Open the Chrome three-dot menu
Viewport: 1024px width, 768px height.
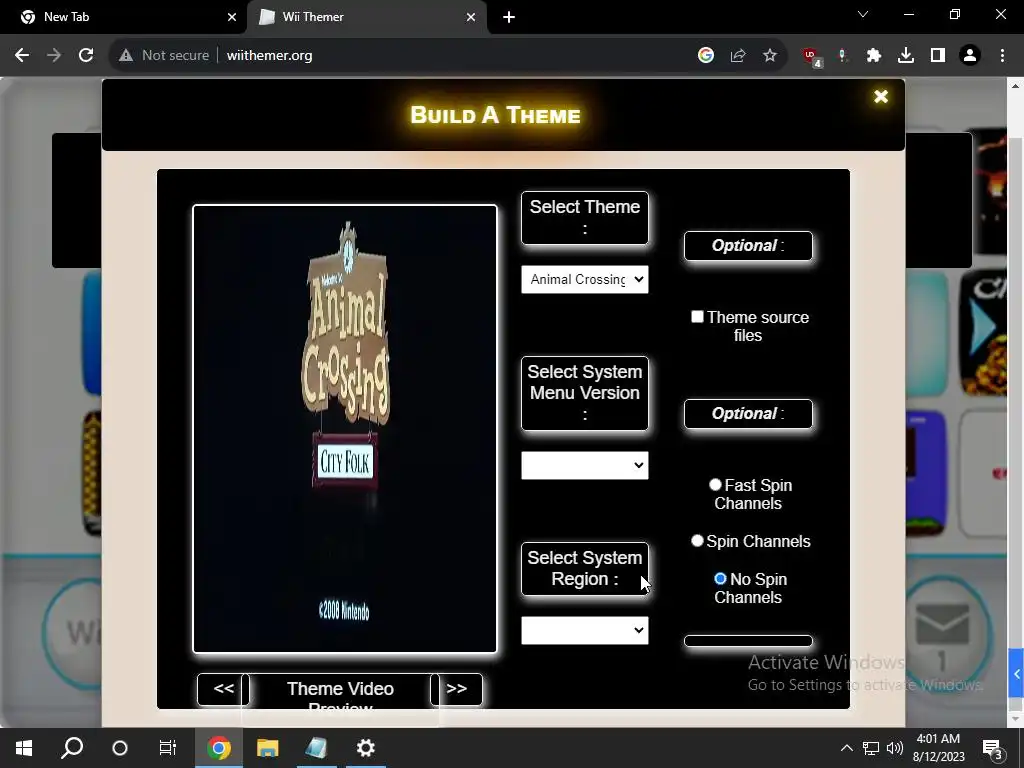(1002, 56)
